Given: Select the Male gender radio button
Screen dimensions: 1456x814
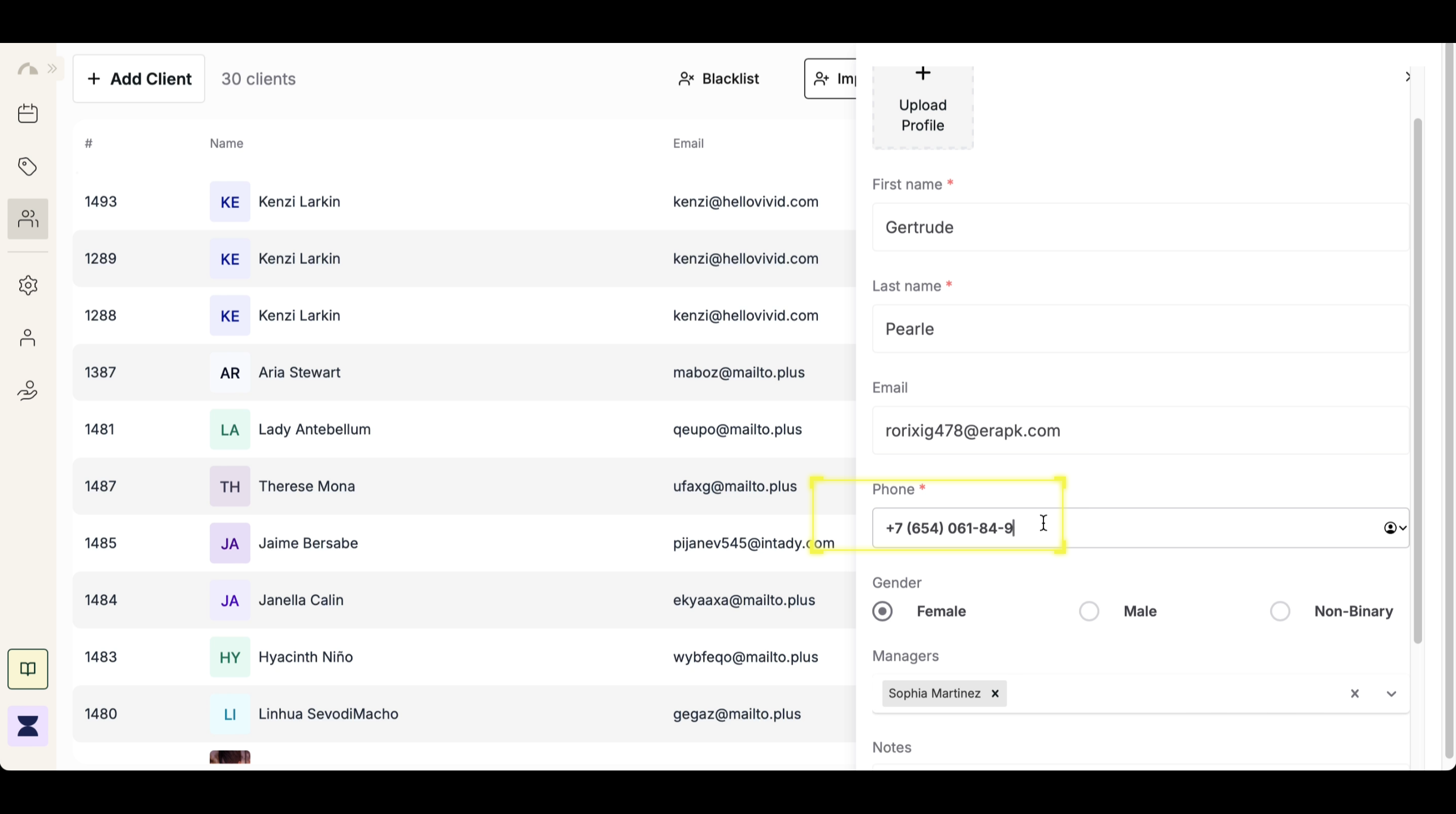Looking at the screenshot, I should coord(1090,611).
